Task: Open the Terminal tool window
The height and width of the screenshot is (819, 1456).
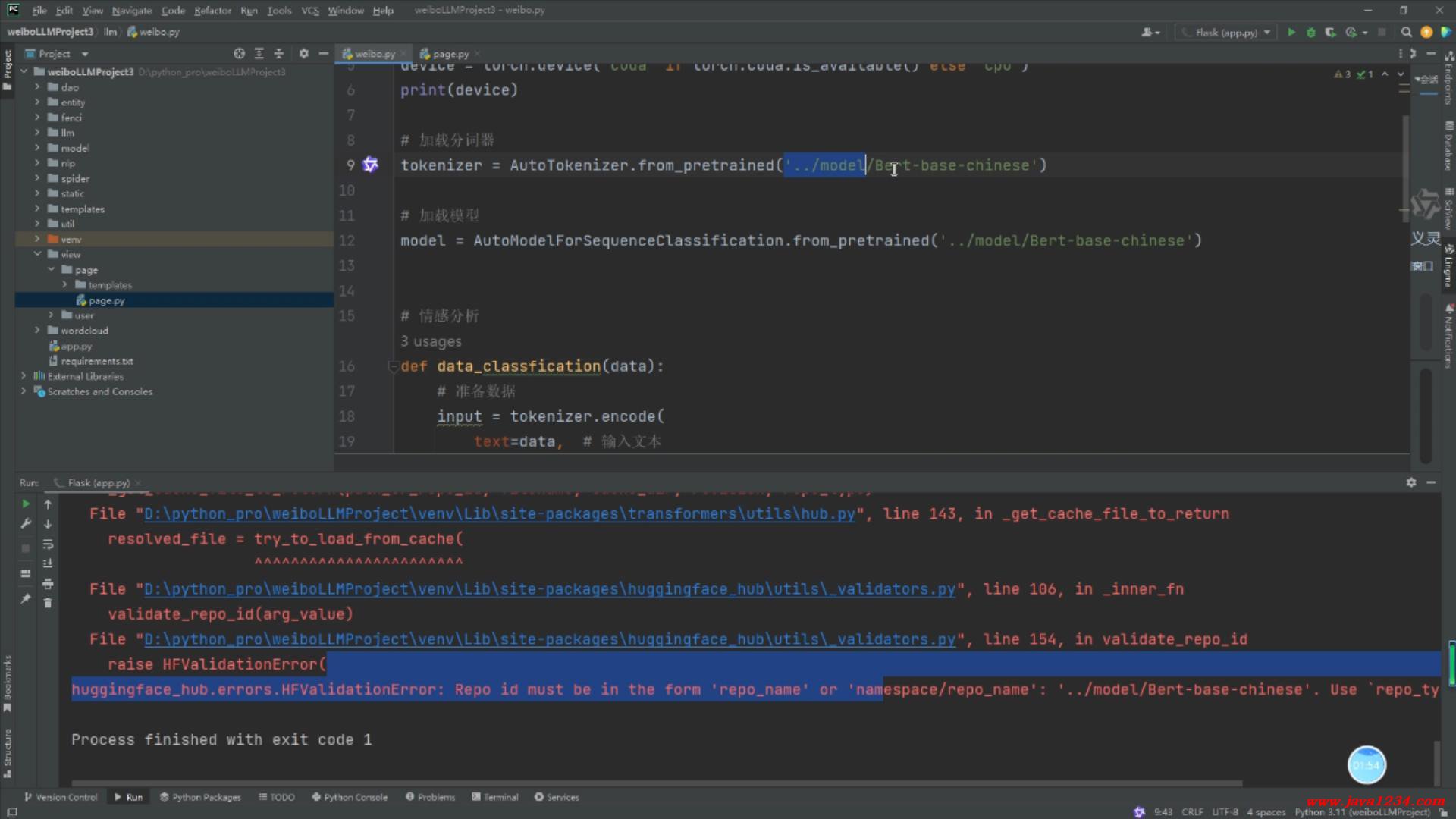Action: [495, 797]
